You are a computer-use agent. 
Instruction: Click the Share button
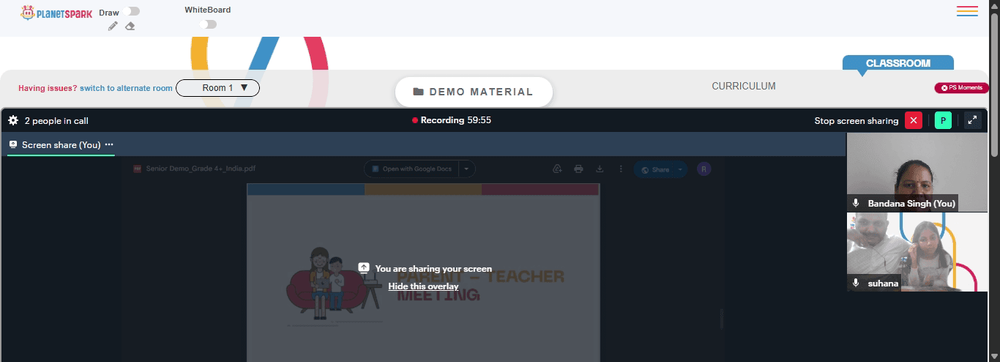point(656,170)
